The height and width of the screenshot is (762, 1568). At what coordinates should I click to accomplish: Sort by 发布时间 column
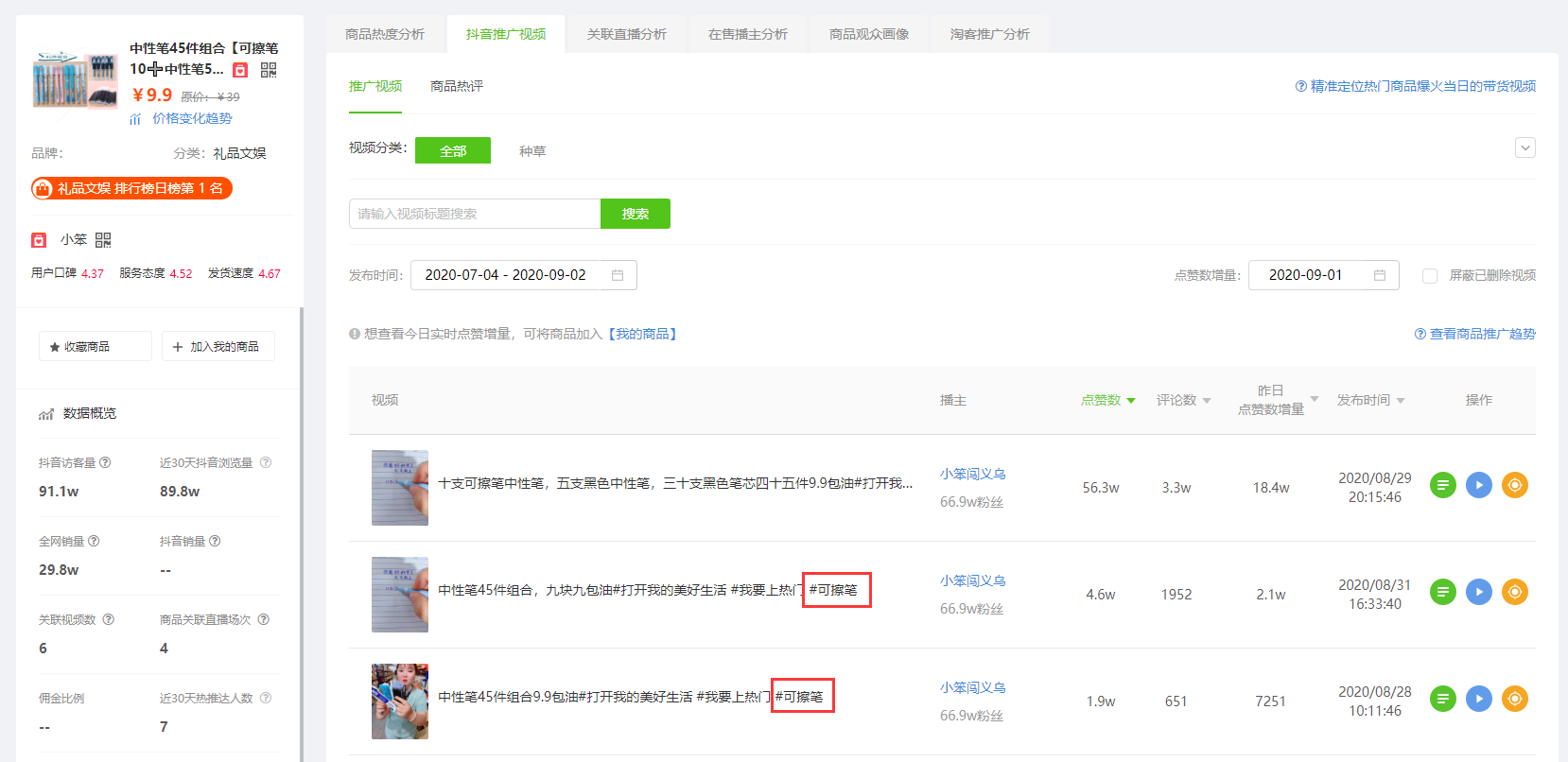1371,400
